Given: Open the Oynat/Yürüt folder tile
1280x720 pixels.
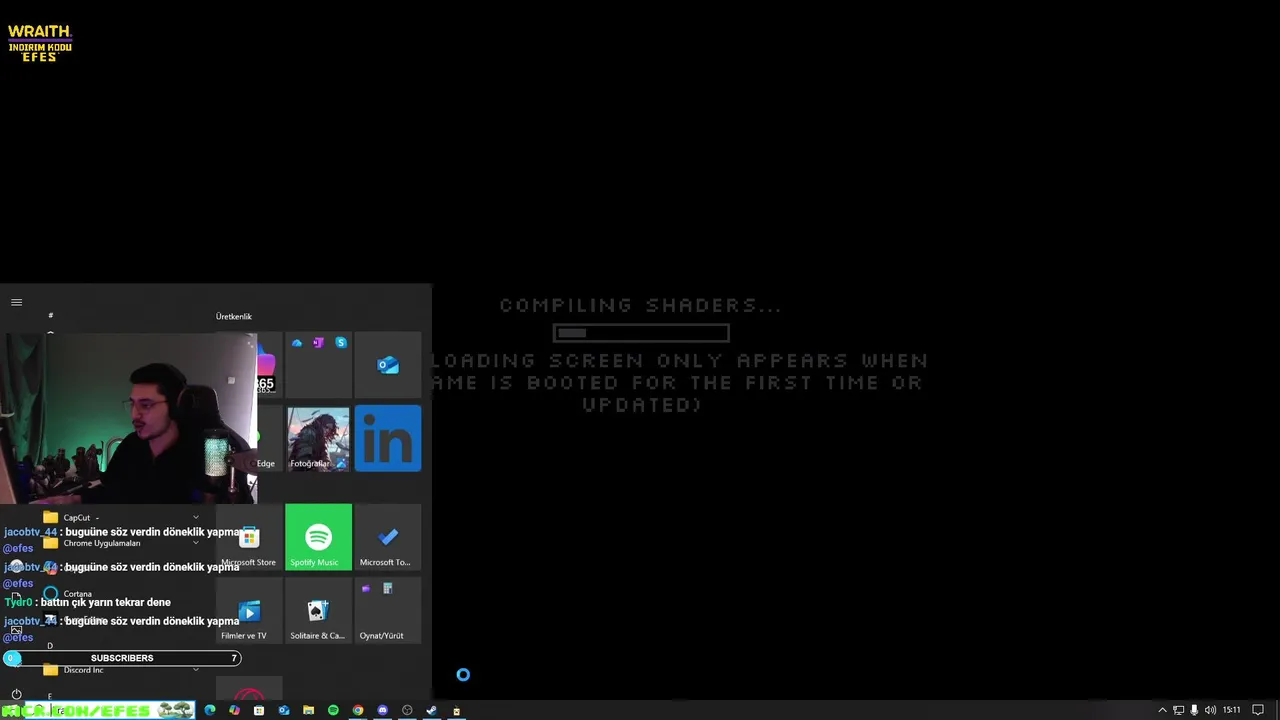Looking at the screenshot, I should point(388,610).
